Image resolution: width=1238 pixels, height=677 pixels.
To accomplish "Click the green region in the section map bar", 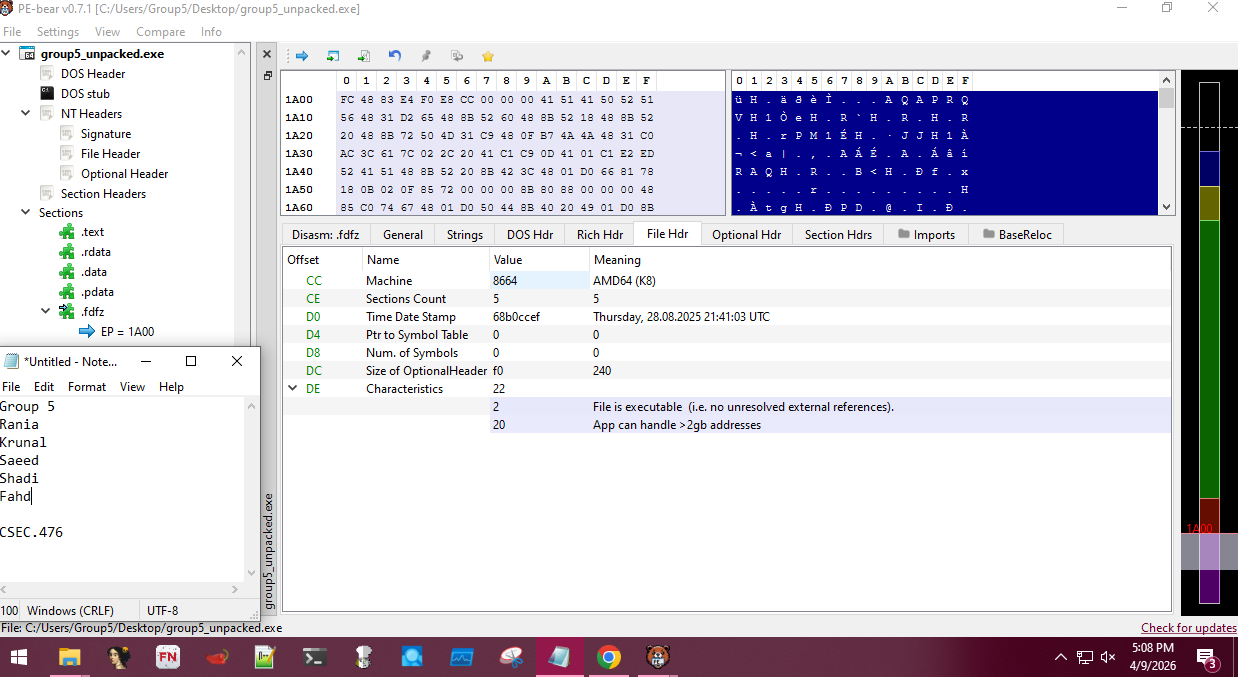I will pyautogui.click(x=1209, y=360).
